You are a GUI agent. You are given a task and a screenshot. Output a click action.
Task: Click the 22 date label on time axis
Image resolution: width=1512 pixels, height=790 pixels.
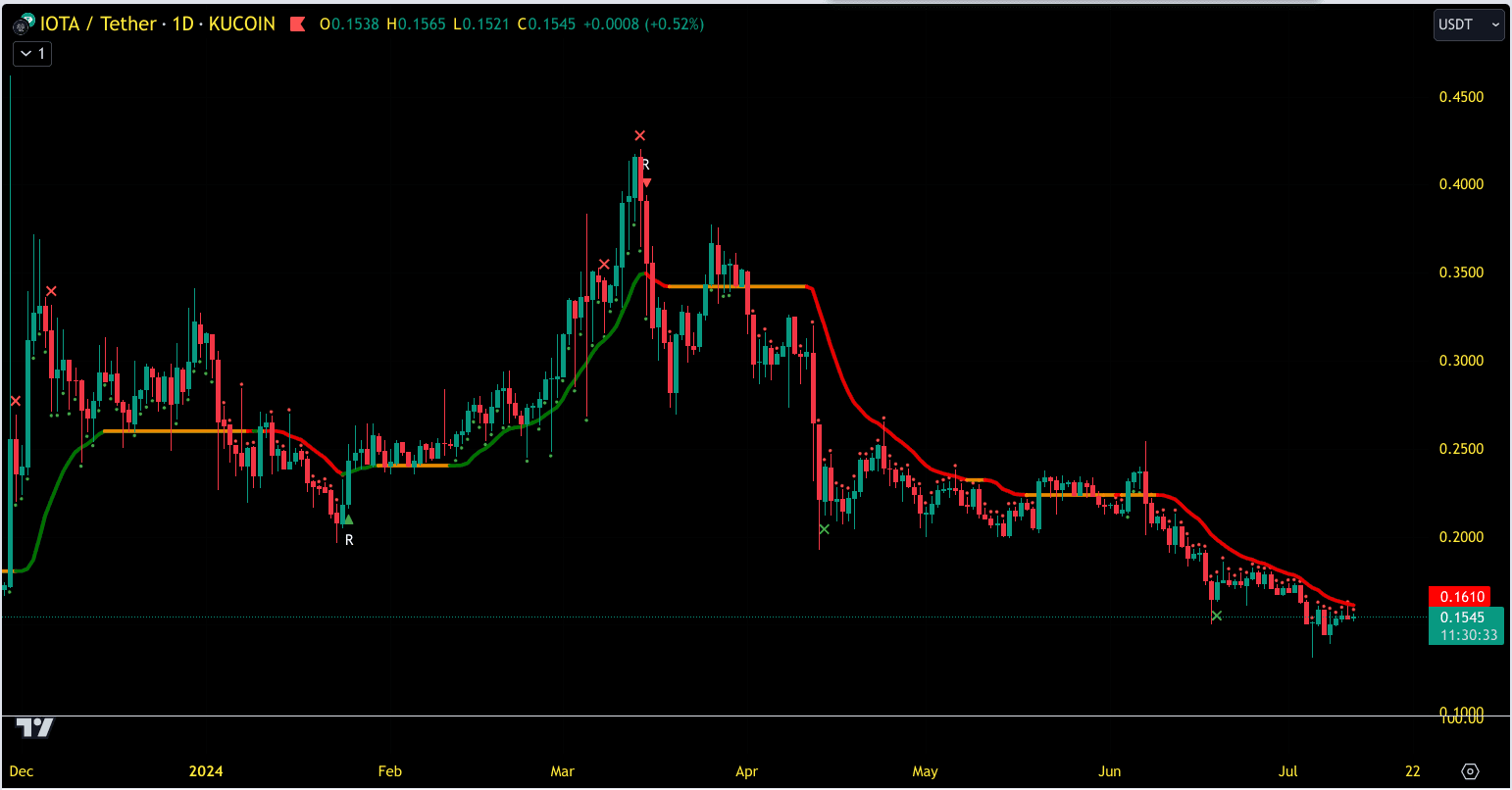[x=1412, y=771]
